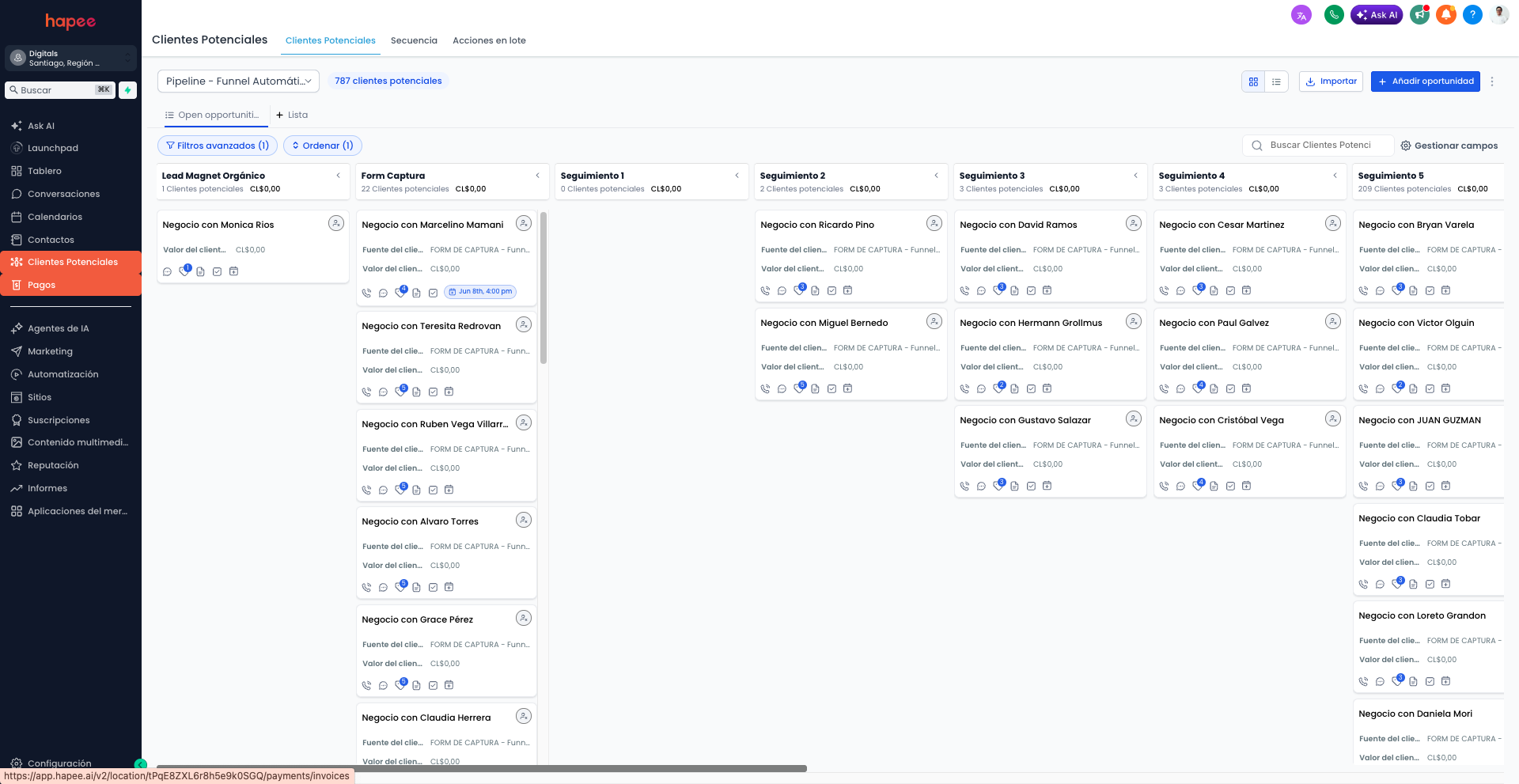Open the three-dot more options menu
Screen dimensions: 1519x784
(1492, 81)
